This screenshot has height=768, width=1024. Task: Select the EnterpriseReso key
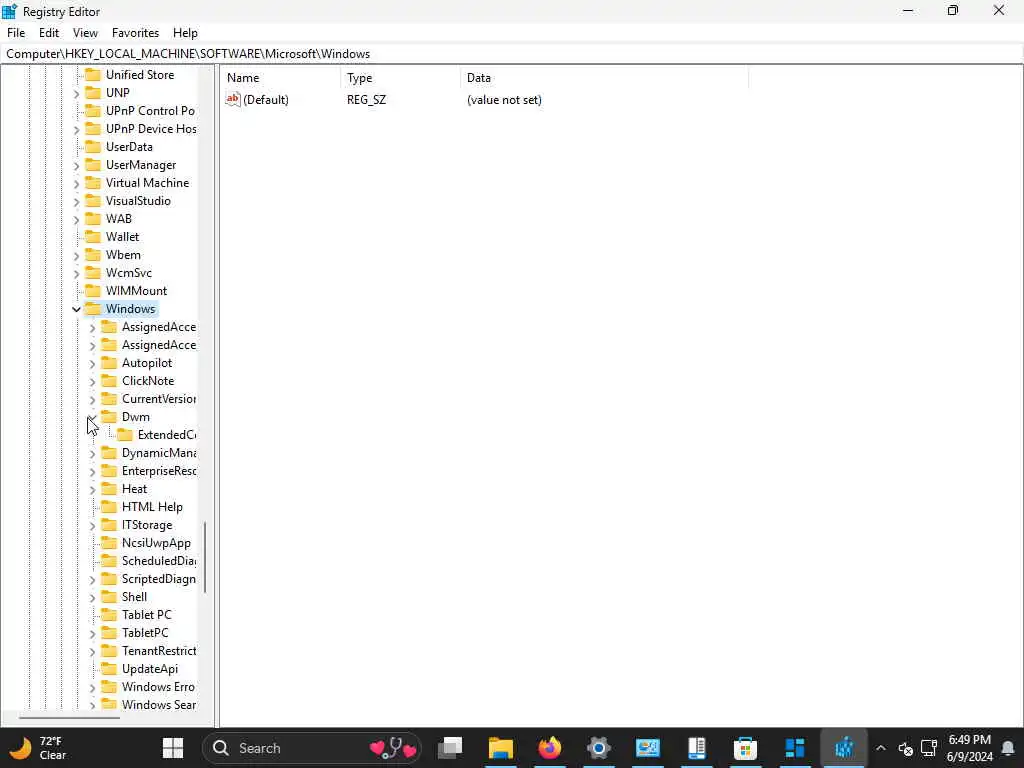(x=159, y=470)
